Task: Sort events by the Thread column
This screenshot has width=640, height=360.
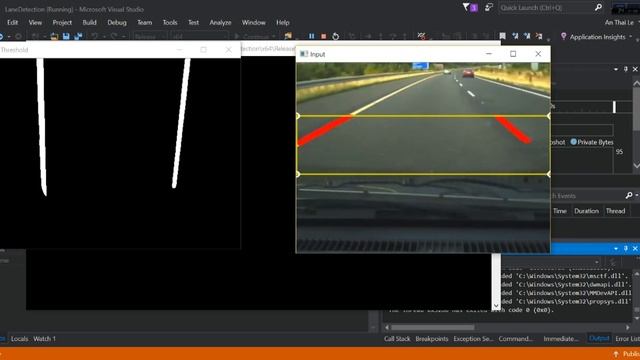Action: click(616, 211)
